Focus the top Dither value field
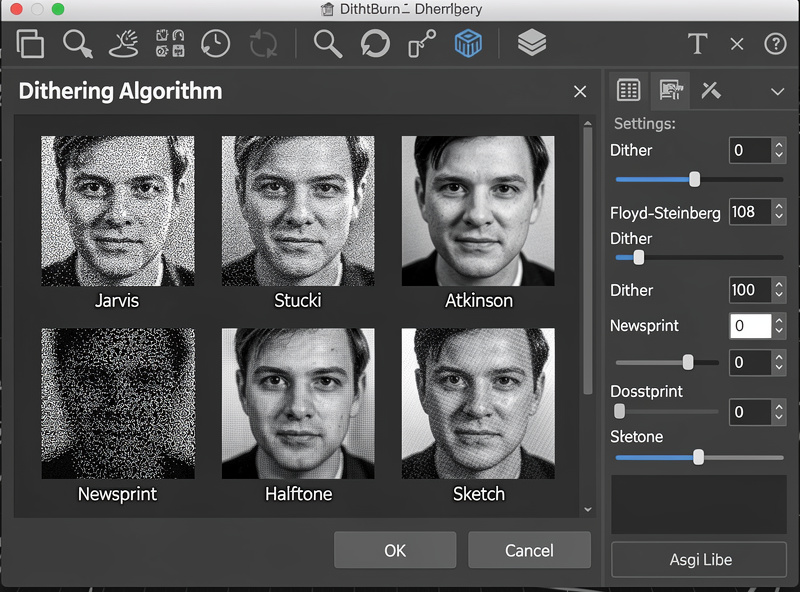Screen dimensions: 800x592 (749, 150)
